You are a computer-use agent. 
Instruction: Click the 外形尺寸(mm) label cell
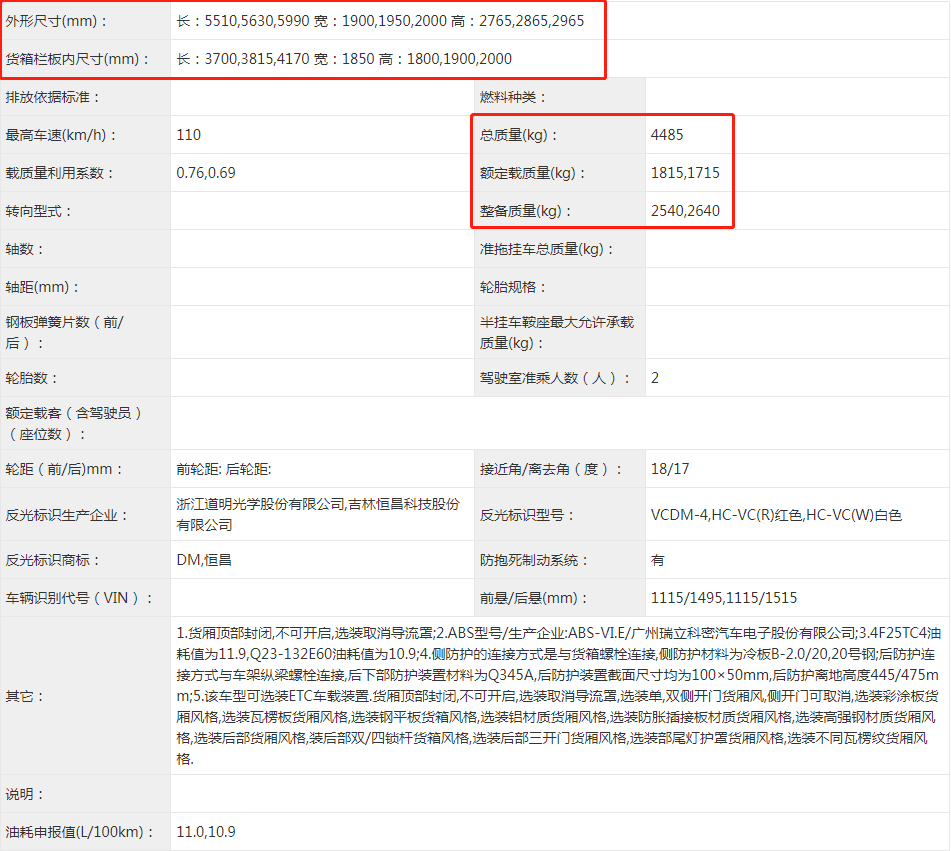58,21
